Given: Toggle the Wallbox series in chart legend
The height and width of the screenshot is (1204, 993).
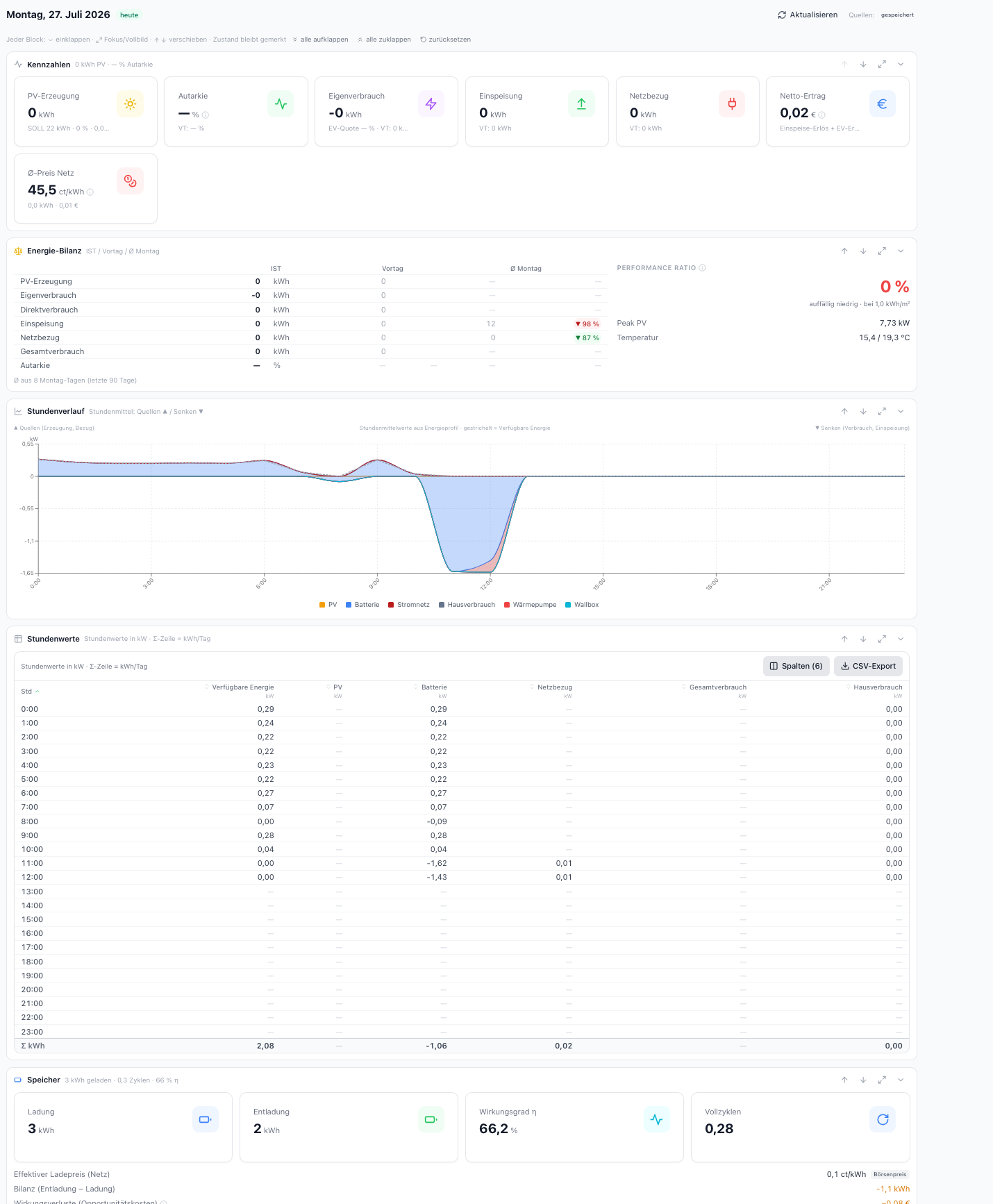Looking at the screenshot, I should 582,605.
